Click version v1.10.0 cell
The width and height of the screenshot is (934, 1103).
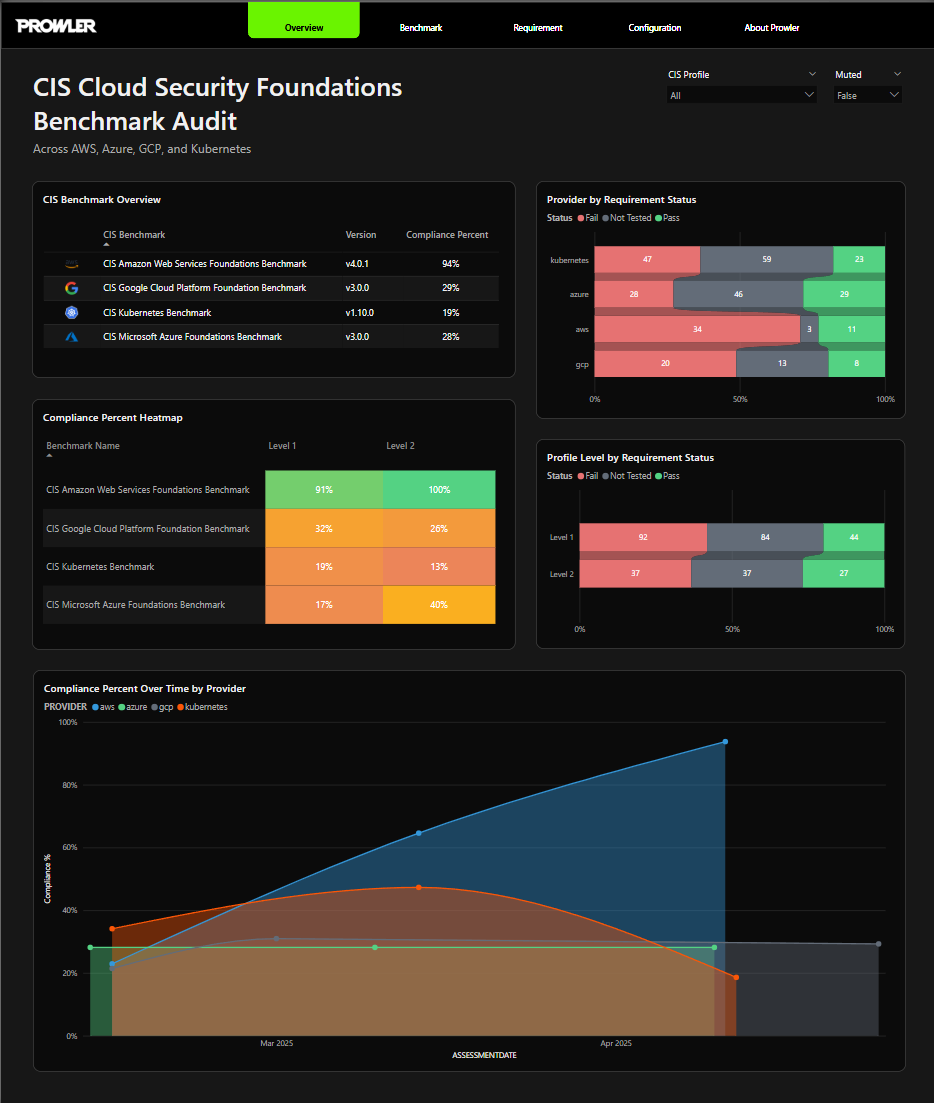click(x=359, y=312)
